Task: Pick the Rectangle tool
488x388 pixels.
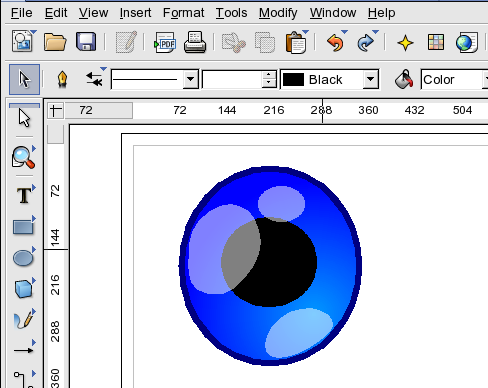Action: (x=23, y=227)
